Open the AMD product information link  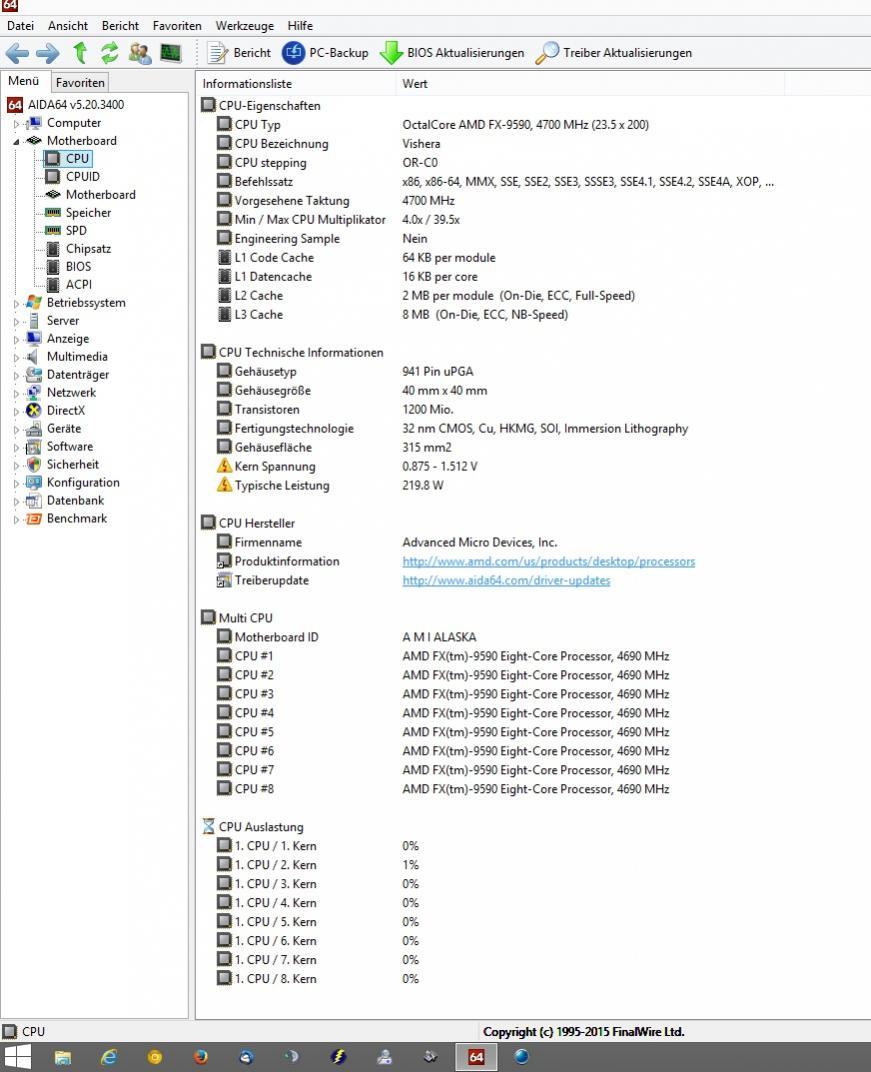point(548,561)
